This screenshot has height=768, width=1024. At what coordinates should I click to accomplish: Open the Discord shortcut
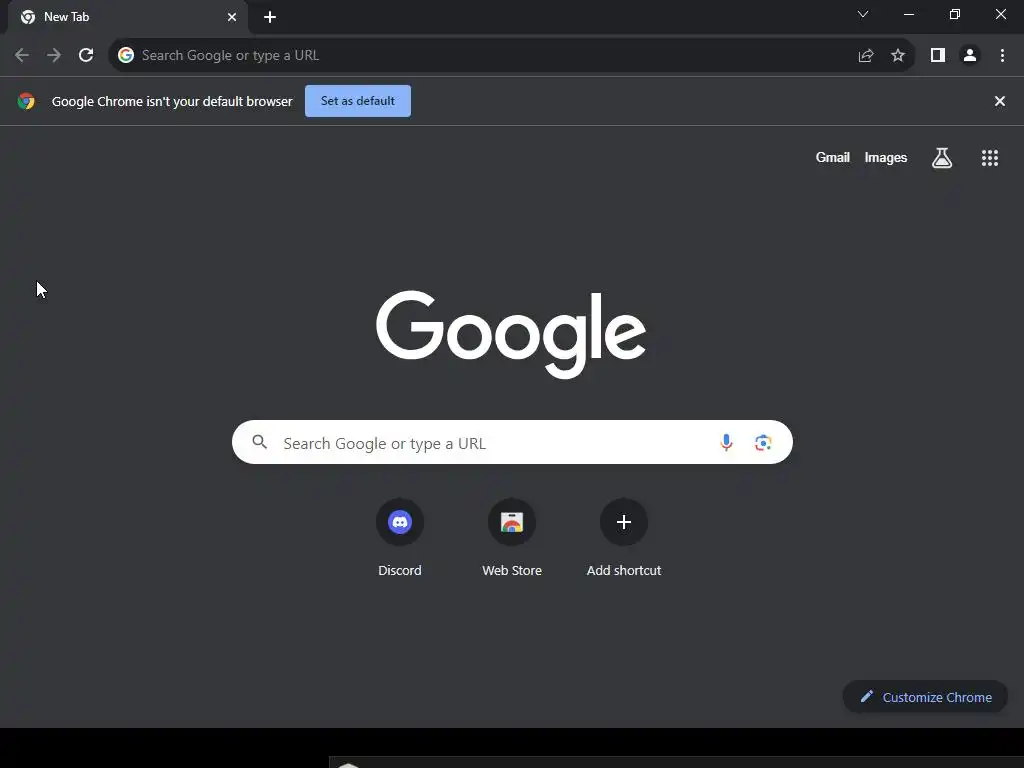[x=400, y=537]
